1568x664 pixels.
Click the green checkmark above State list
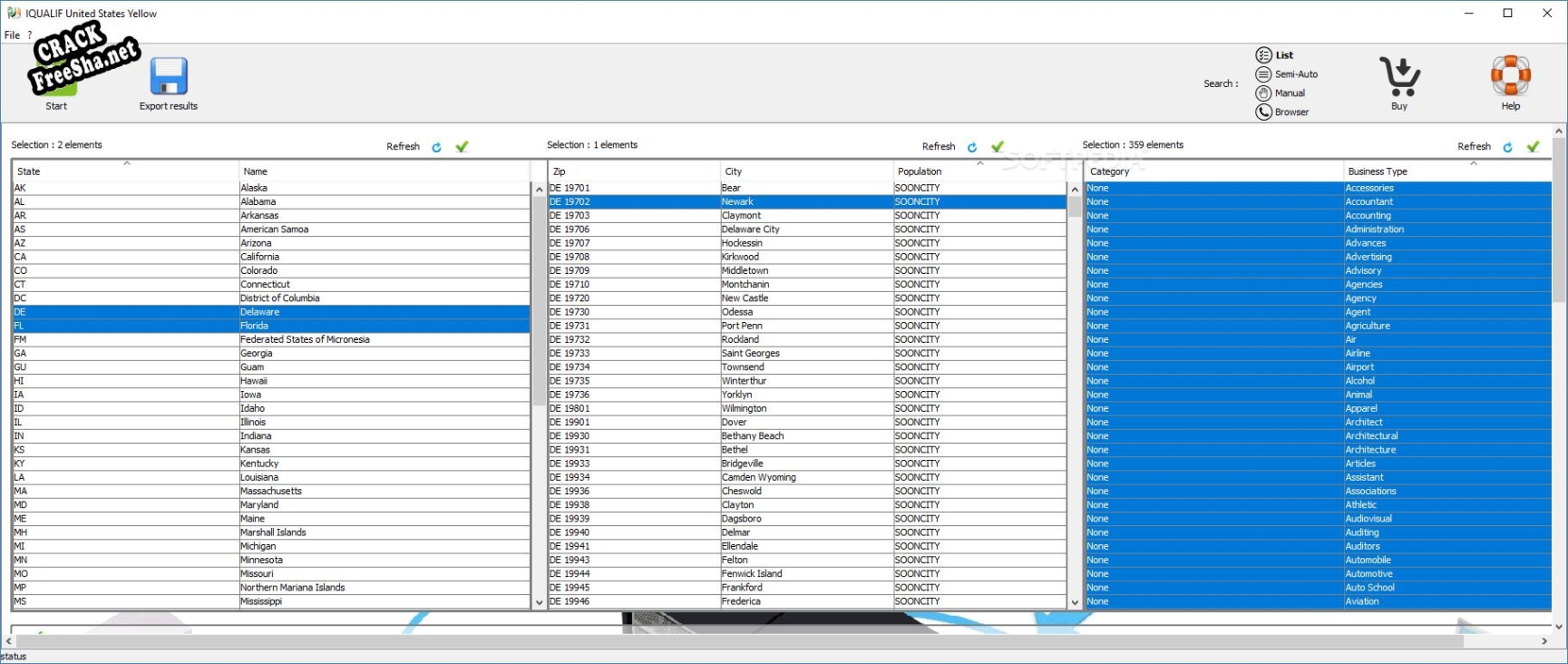point(462,147)
